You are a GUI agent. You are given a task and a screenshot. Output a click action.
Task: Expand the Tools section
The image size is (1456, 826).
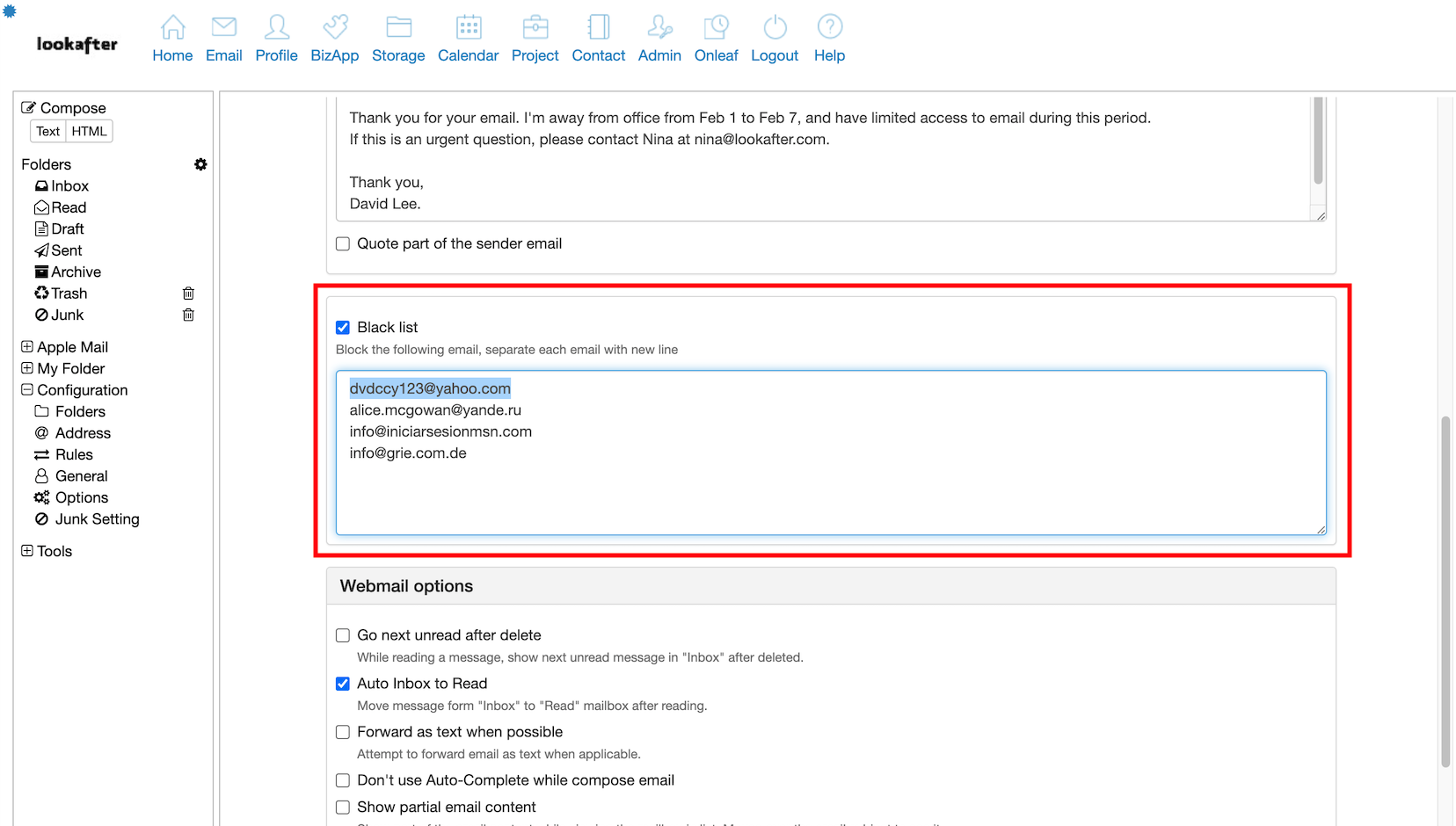click(27, 551)
